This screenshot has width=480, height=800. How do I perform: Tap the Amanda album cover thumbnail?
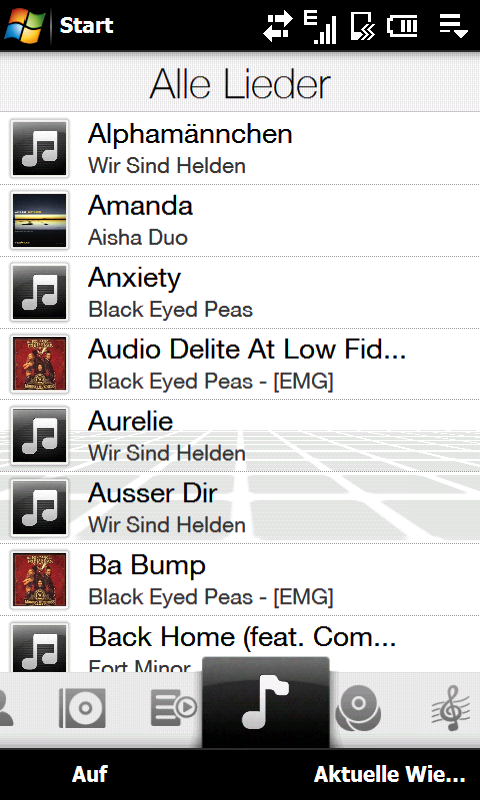(x=40, y=220)
